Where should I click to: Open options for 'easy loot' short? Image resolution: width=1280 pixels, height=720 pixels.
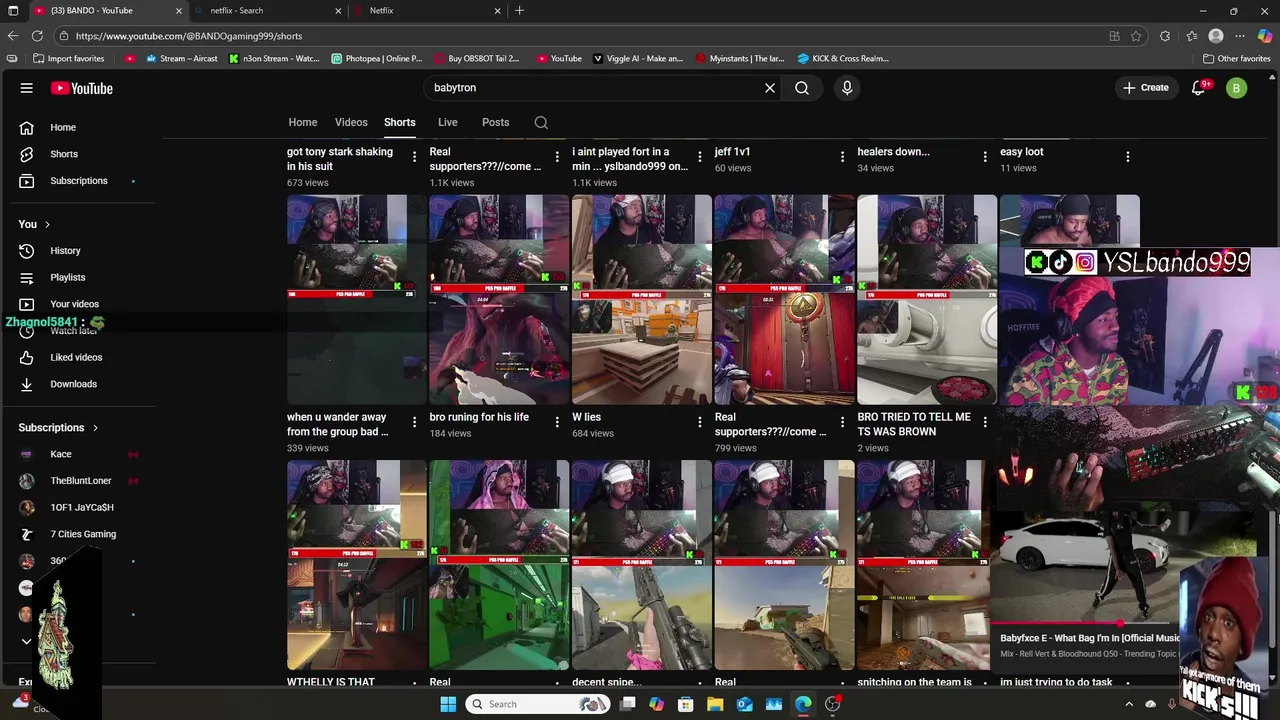click(x=1128, y=157)
